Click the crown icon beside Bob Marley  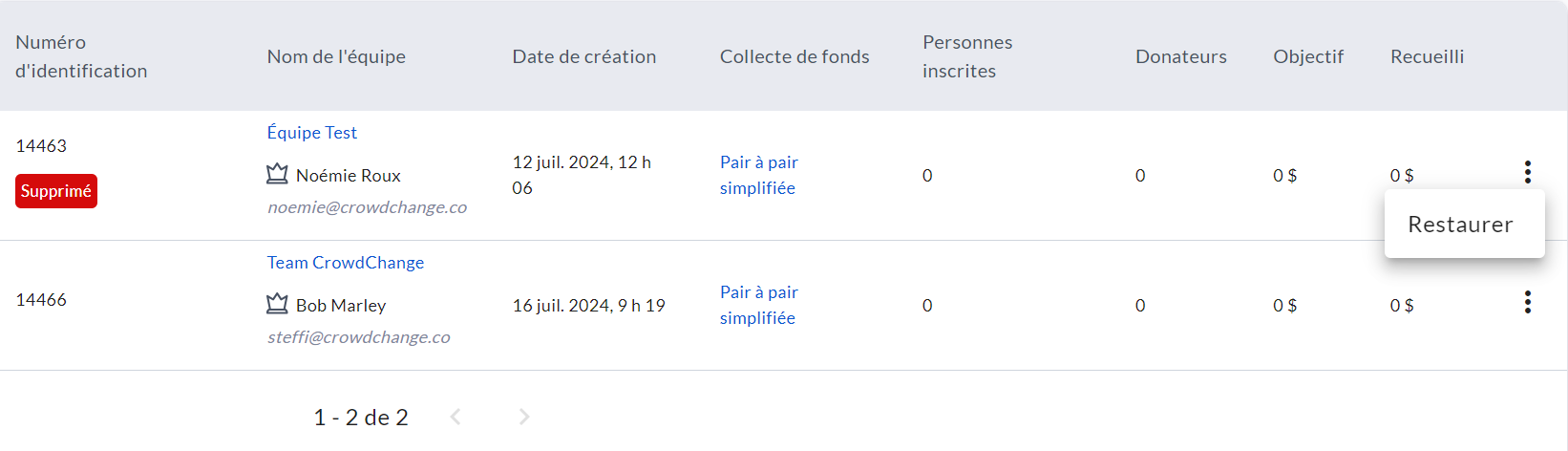pos(277,304)
